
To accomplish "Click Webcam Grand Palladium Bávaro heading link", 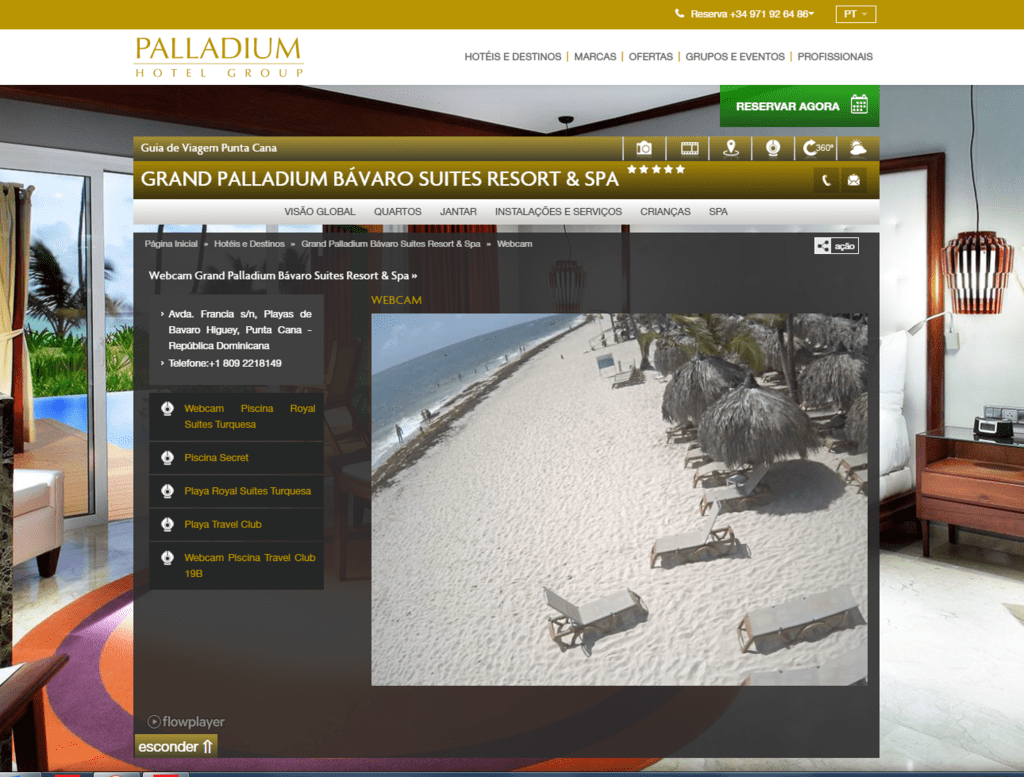I will 283,276.
